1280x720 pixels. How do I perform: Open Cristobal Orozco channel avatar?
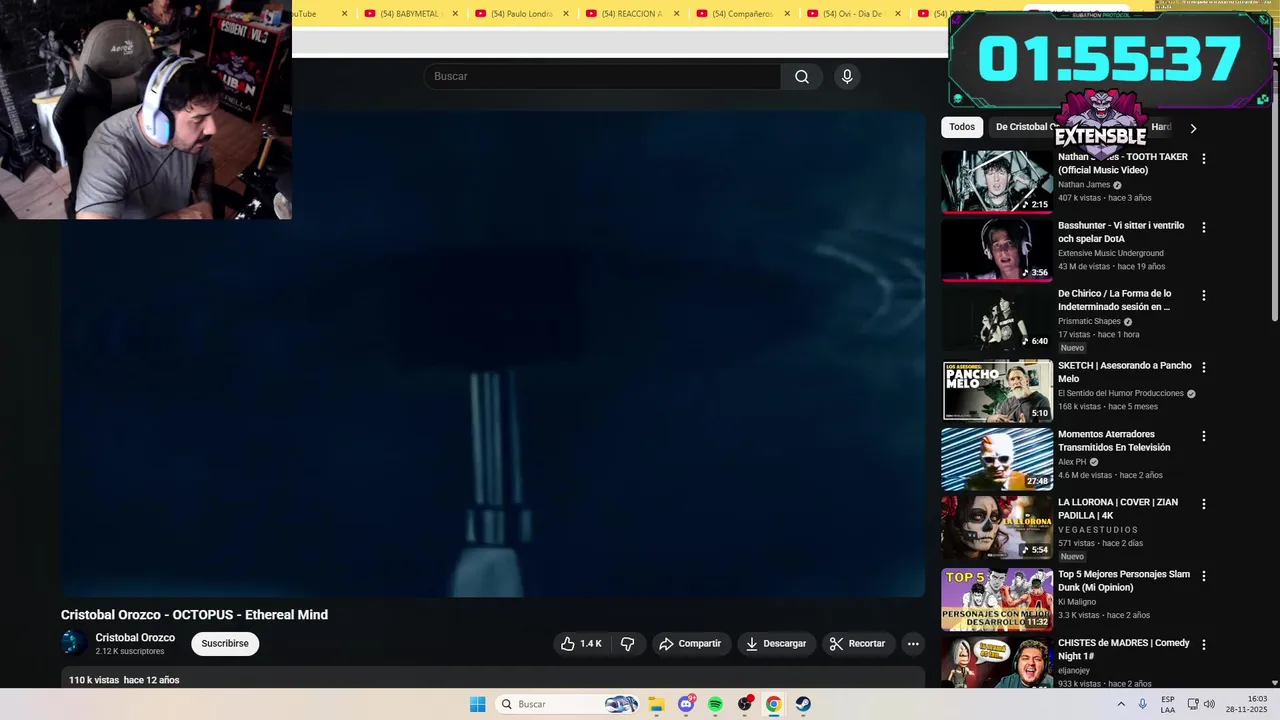click(x=74, y=643)
